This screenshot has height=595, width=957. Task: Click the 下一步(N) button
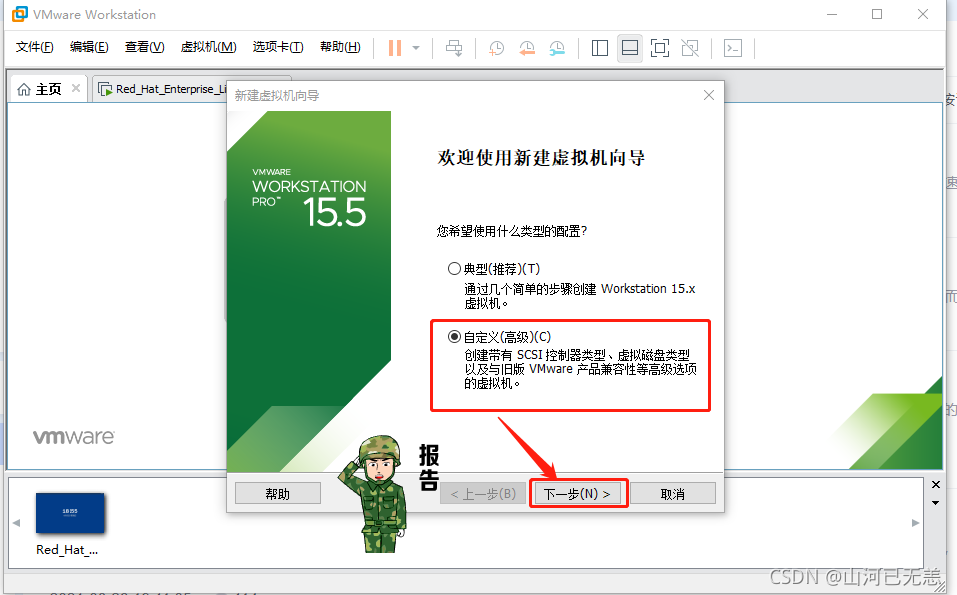577,494
